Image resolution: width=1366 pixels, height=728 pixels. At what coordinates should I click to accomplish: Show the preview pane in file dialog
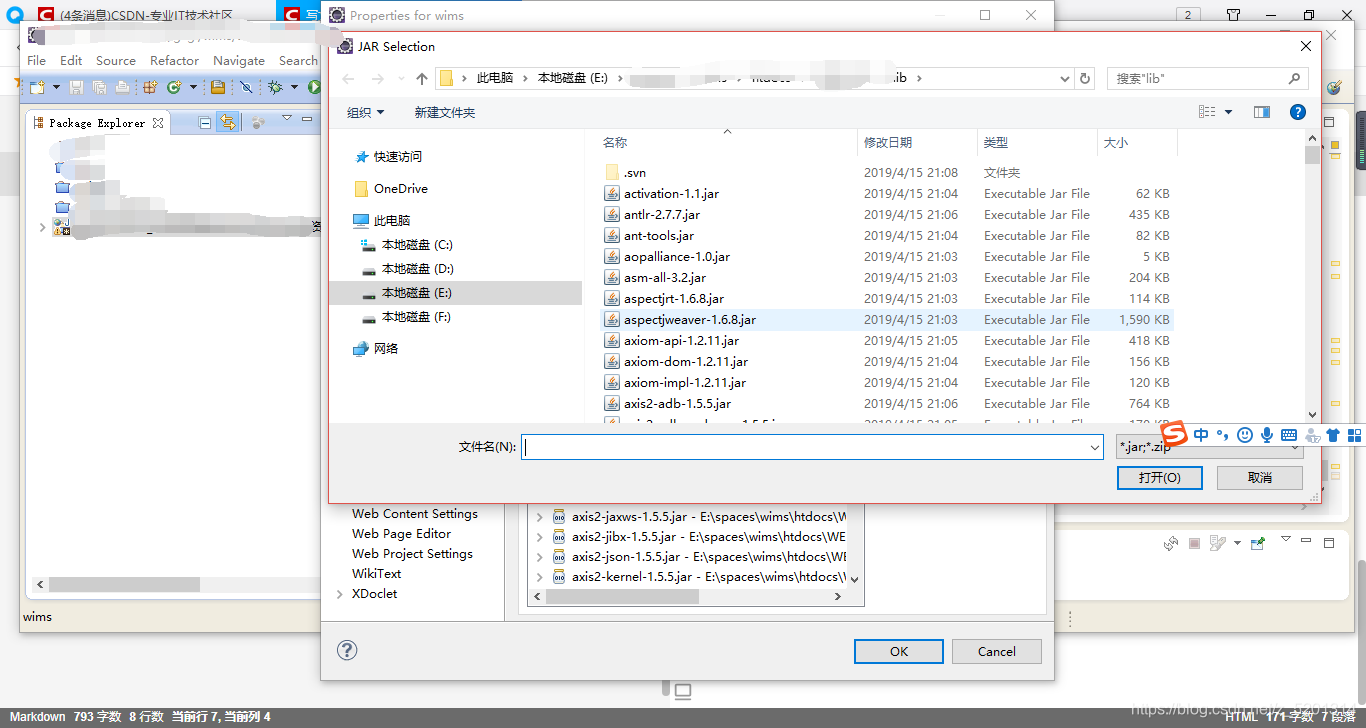coord(1262,112)
